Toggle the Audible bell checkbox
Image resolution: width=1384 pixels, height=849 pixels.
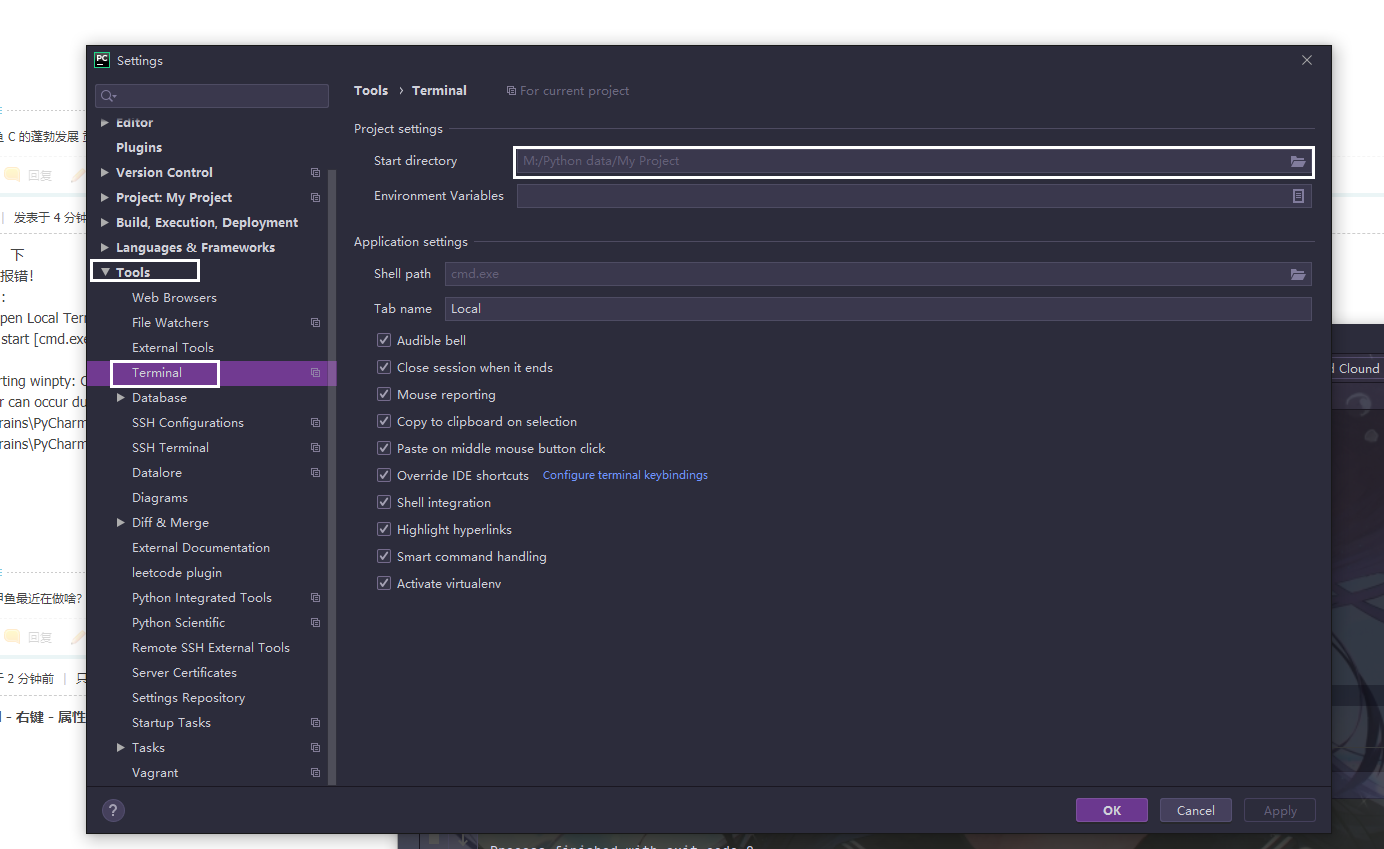coord(384,341)
